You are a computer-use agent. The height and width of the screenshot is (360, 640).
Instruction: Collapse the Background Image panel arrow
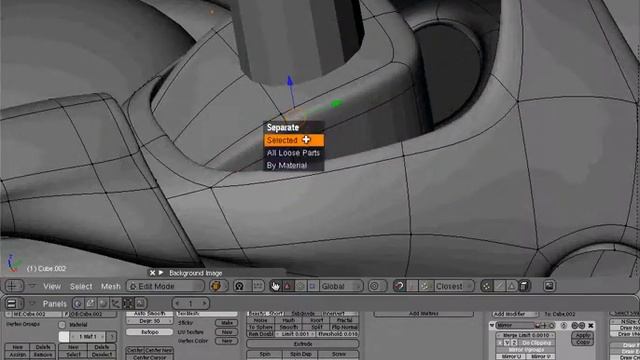point(161,273)
